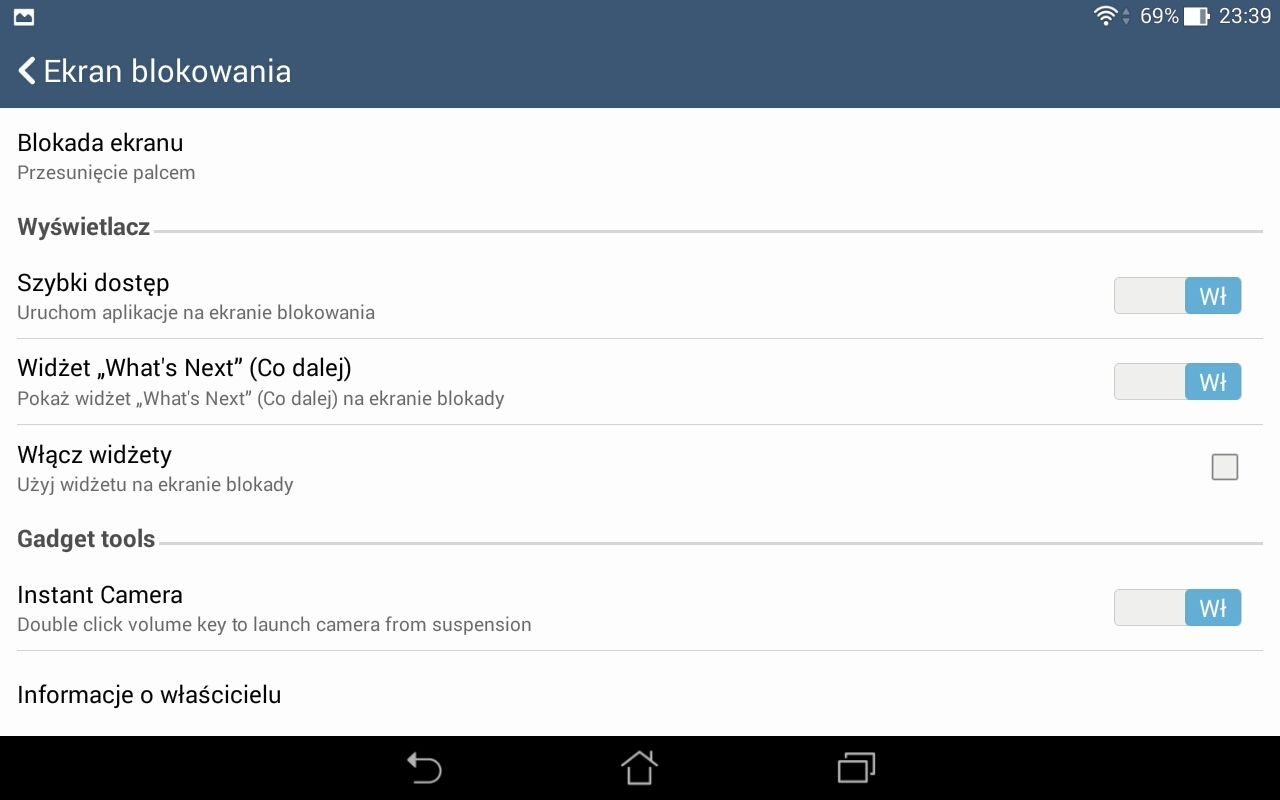The width and height of the screenshot is (1280, 800).
Task: Open Informacje o właścicielu
Action: (x=640, y=694)
